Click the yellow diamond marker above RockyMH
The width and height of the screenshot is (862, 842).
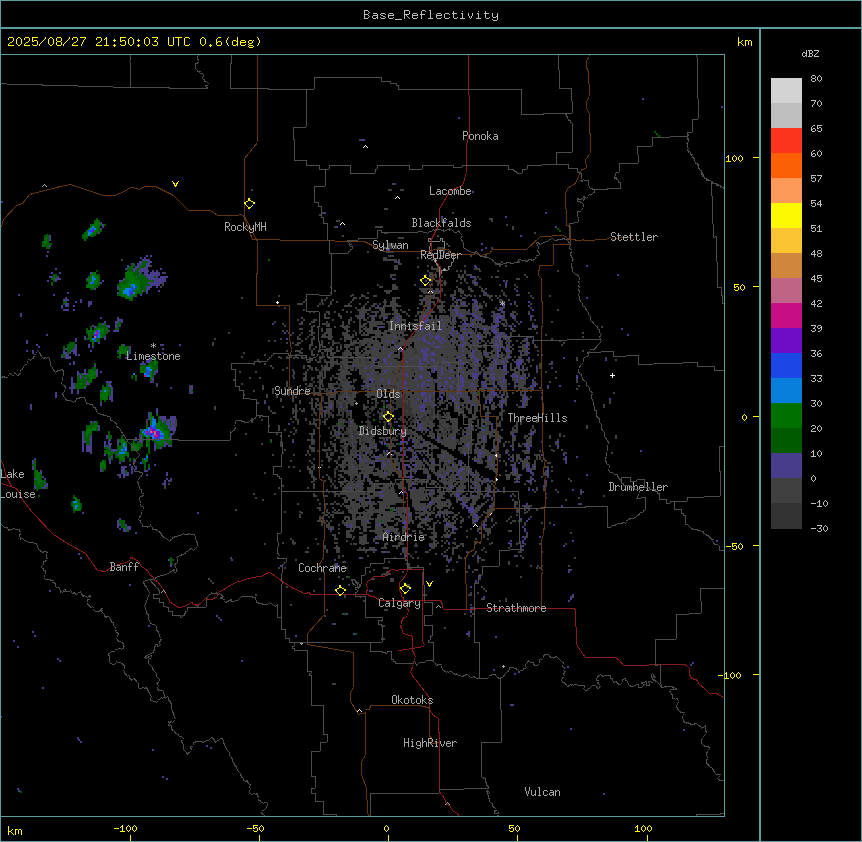click(x=250, y=204)
